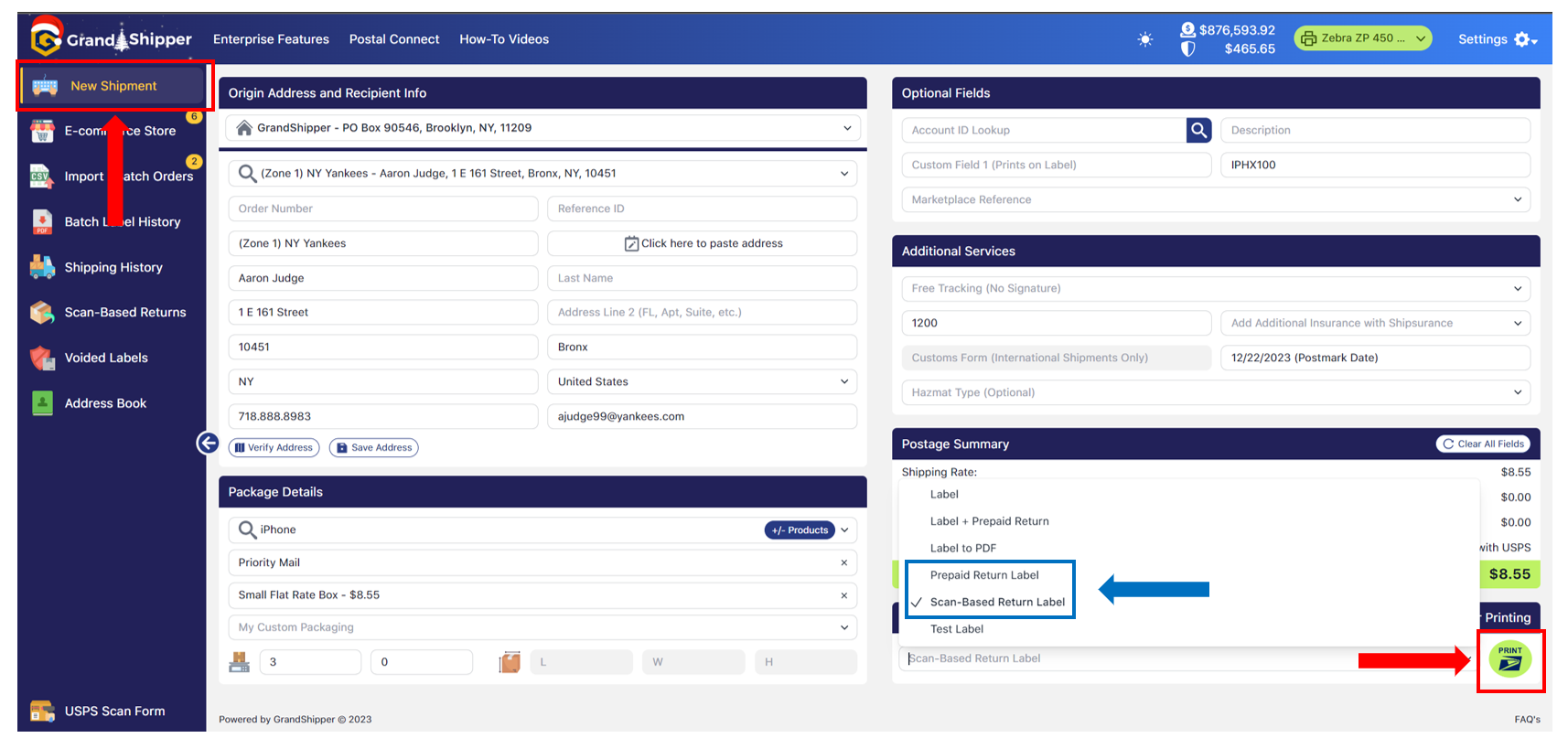
Task: Open the Zebra ZP 450 printer dropdown
Action: click(x=1363, y=38)
